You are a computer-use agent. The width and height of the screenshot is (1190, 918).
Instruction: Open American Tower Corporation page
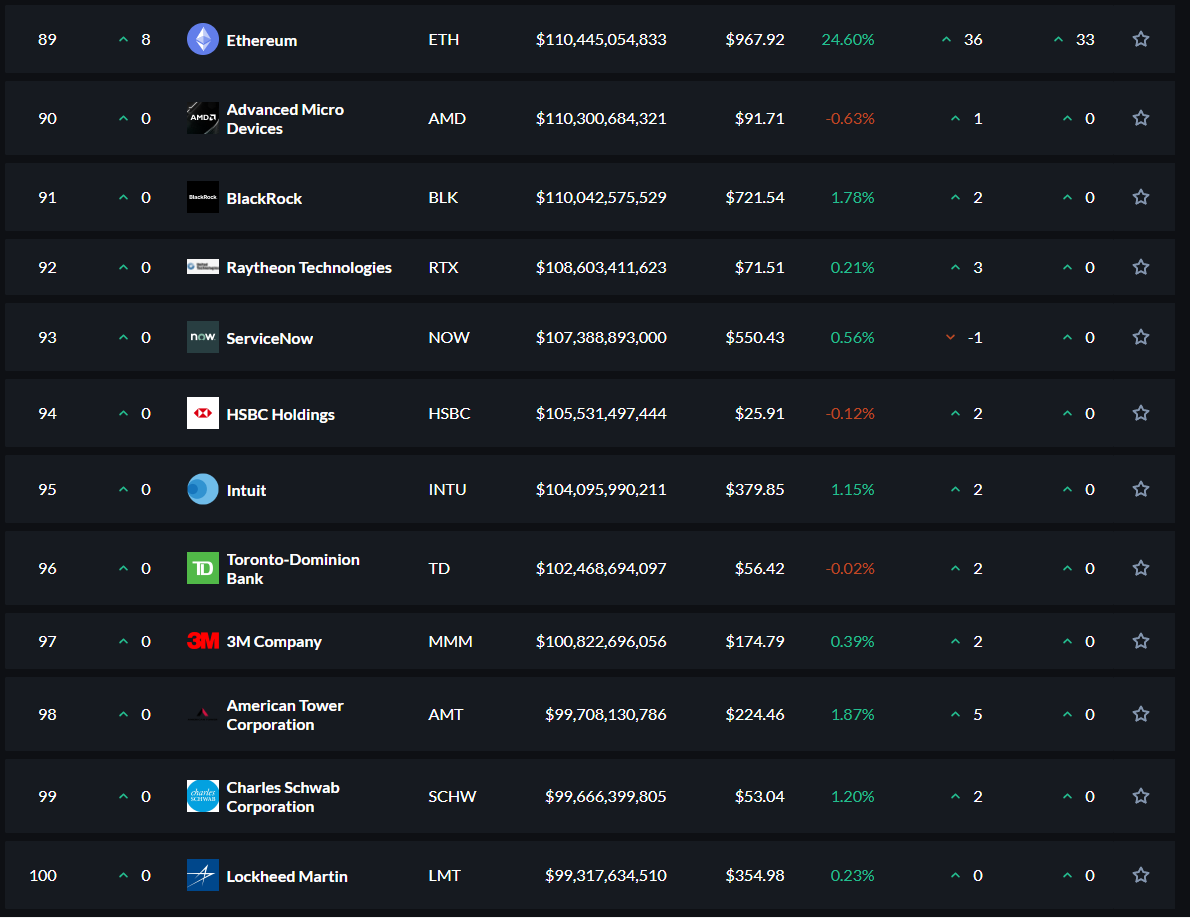coord(285,715)
